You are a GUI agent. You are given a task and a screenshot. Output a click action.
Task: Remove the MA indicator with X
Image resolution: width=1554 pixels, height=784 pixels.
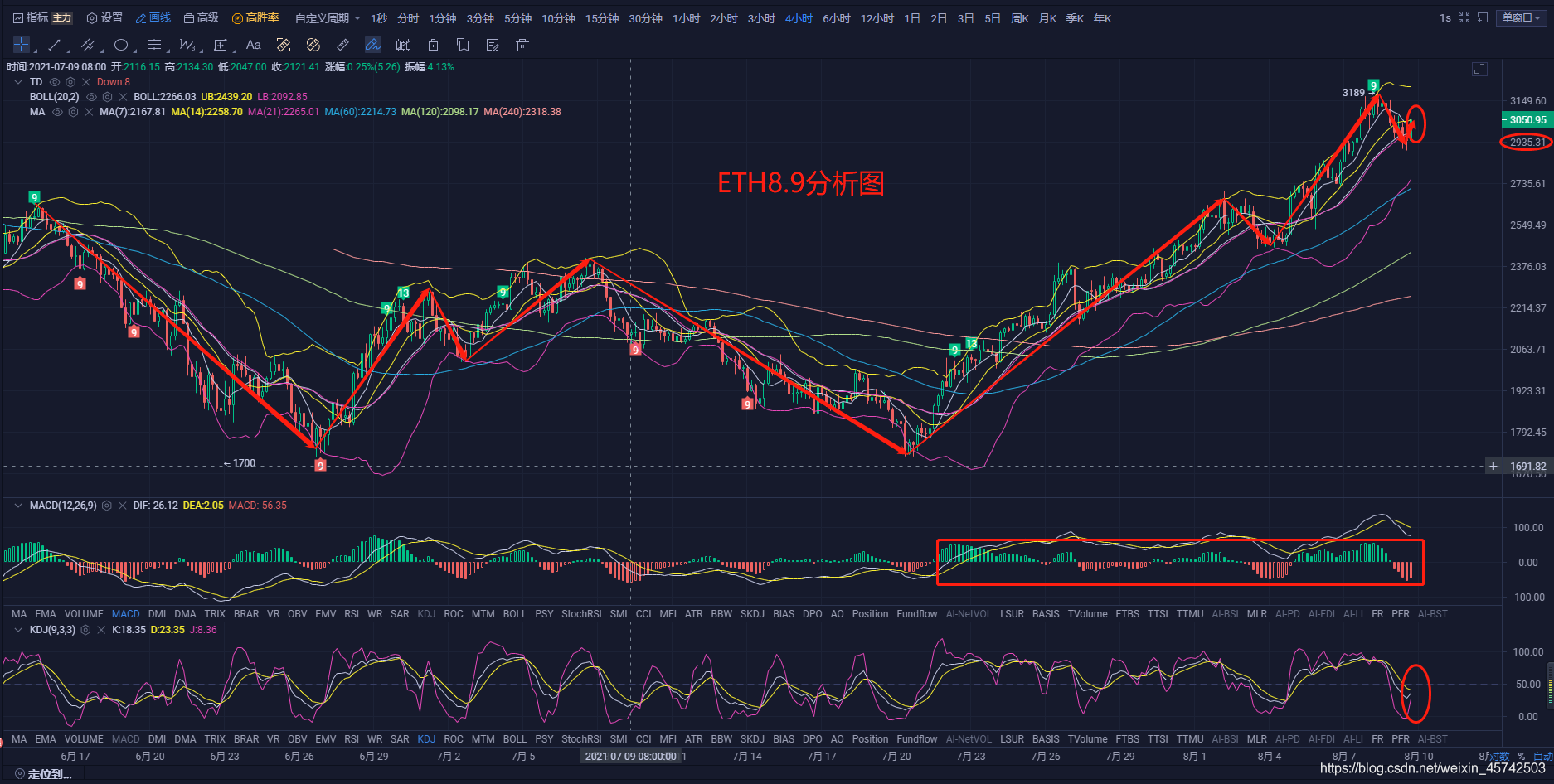click(89, 112)
